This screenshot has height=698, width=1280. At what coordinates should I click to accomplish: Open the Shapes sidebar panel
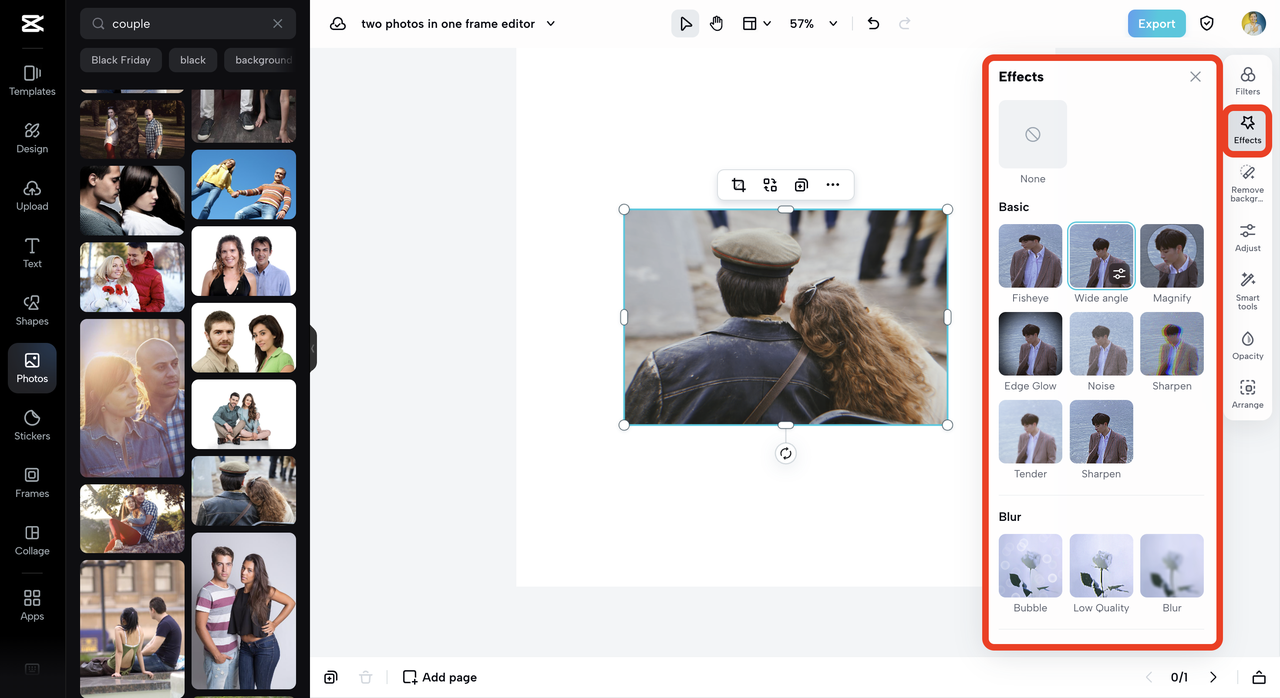[x=32, y=310]
